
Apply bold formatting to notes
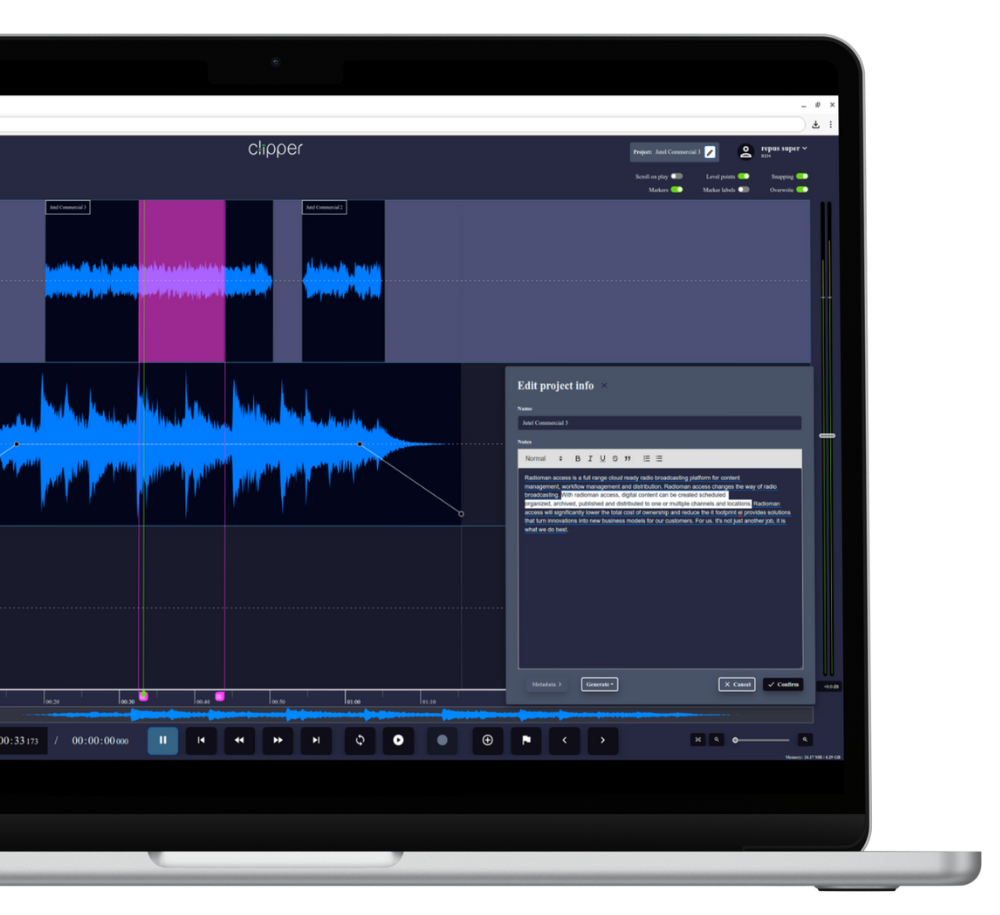pos(578,458)
